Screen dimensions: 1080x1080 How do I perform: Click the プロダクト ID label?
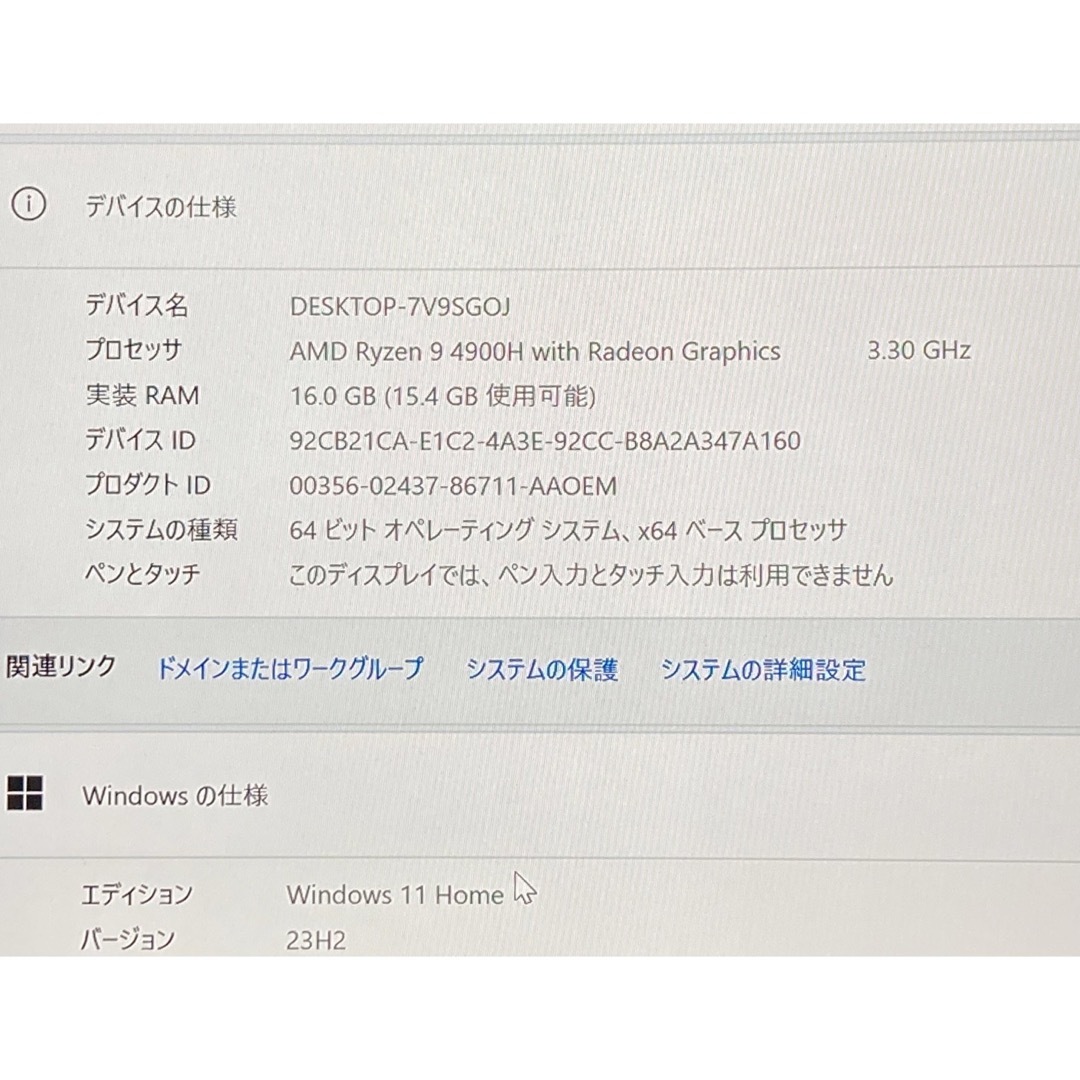click(x=147, y=485)
